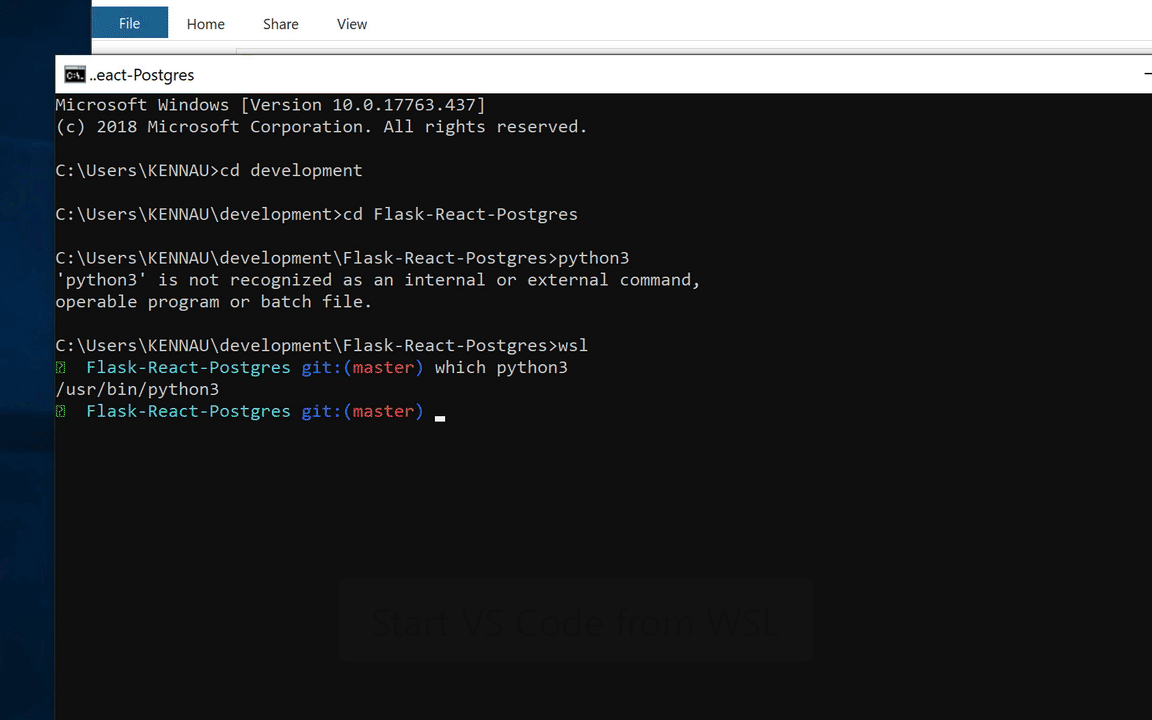Open the View tab

pos(351,23)
